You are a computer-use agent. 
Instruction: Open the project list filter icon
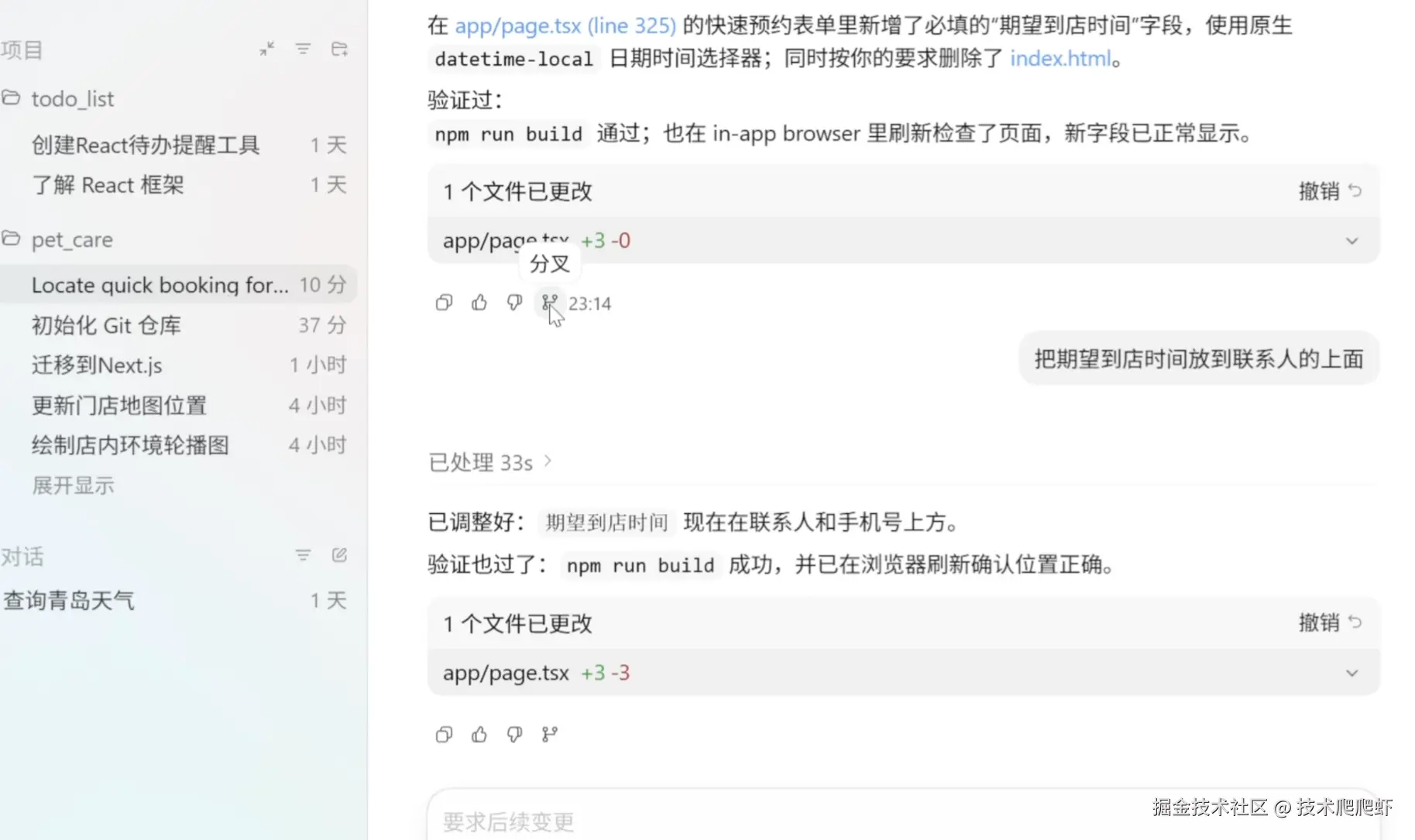pyautogui.click(x=303, y=50)
